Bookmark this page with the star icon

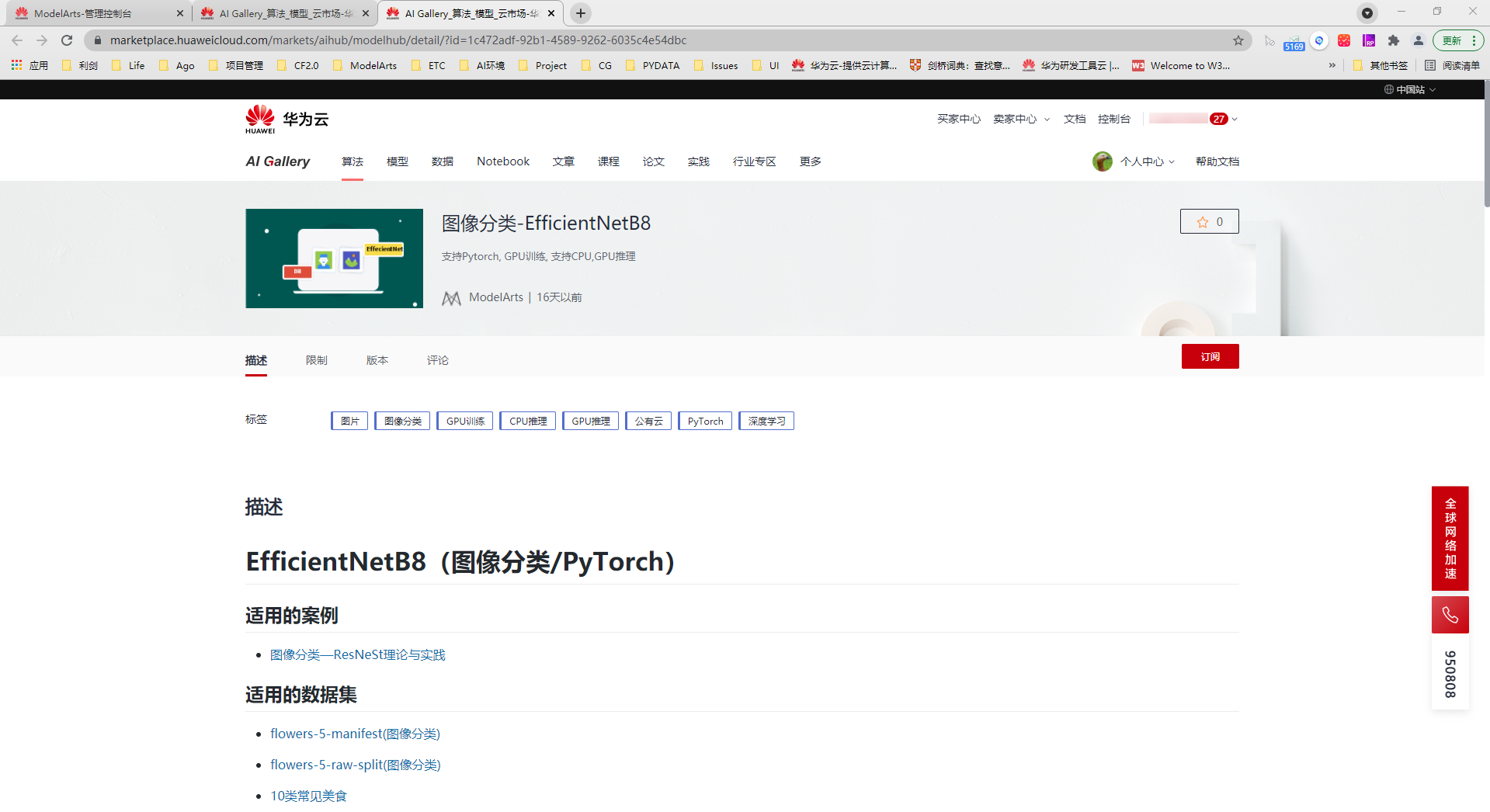pyautogui.click(x=1238, y=40)
